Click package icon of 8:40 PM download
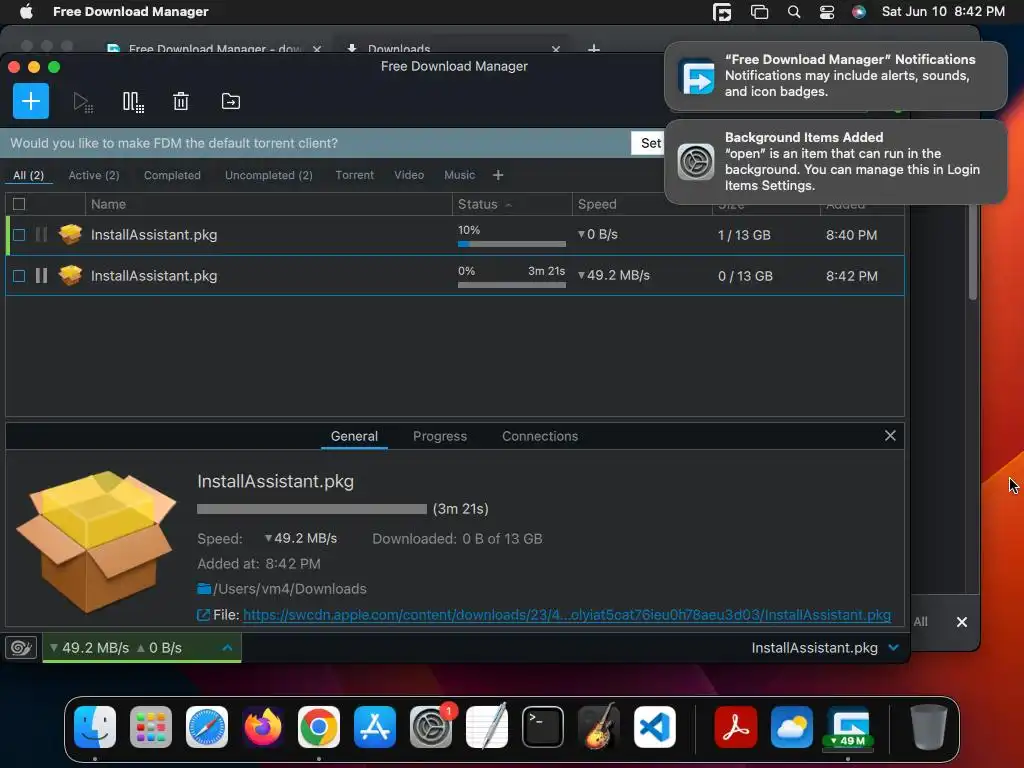1024x768 pixels. (70, 234)
